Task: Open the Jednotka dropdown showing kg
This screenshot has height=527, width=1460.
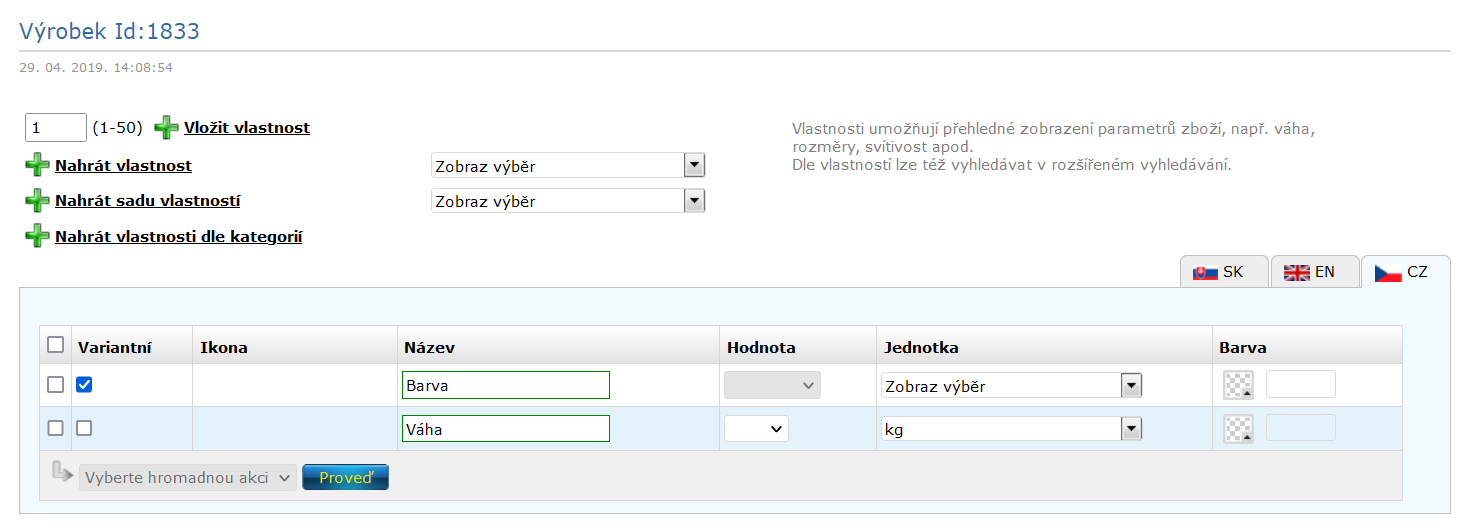Action: [x=1011, y=429]
